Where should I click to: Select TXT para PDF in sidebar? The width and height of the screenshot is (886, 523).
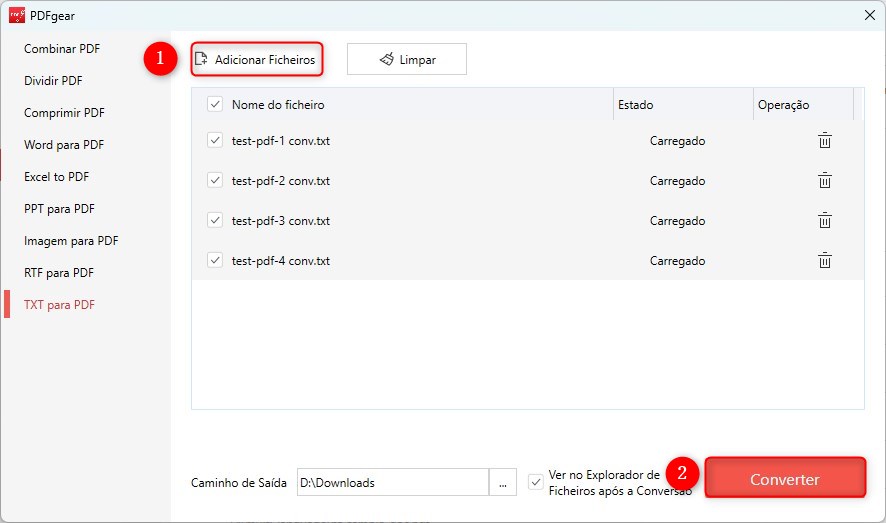click(59, 305)
